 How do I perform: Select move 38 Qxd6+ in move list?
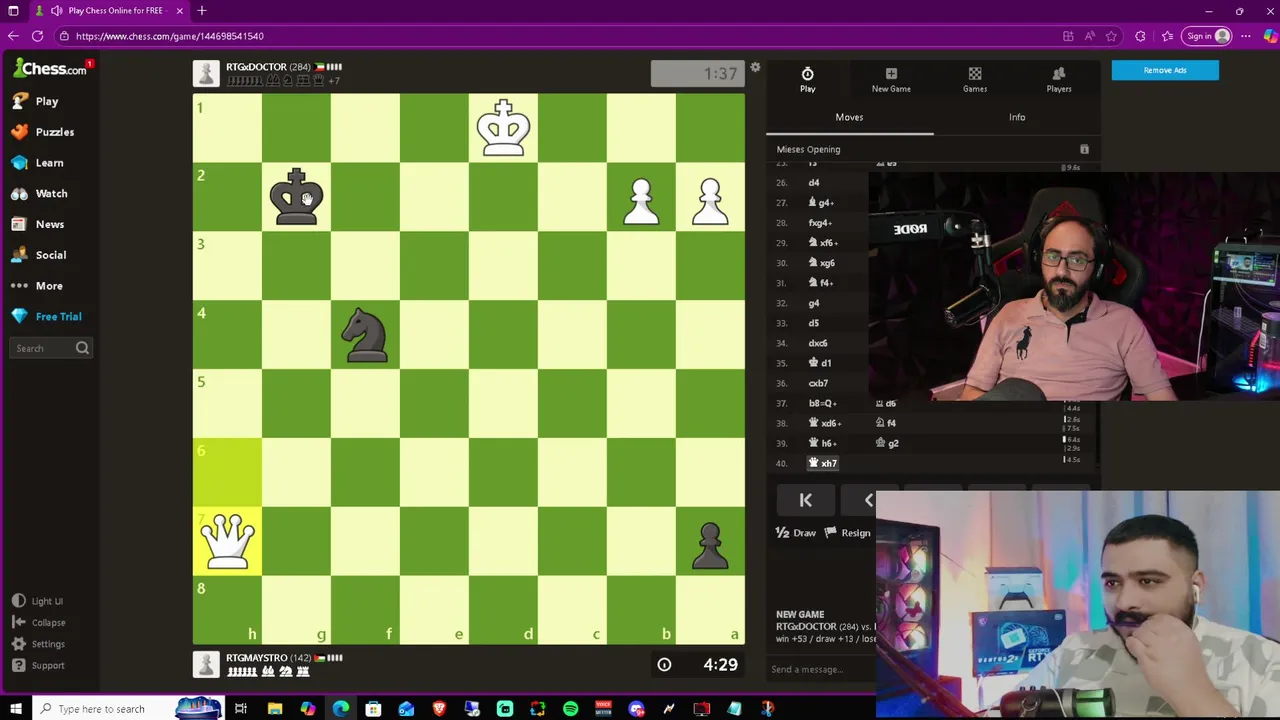[825, 423]
